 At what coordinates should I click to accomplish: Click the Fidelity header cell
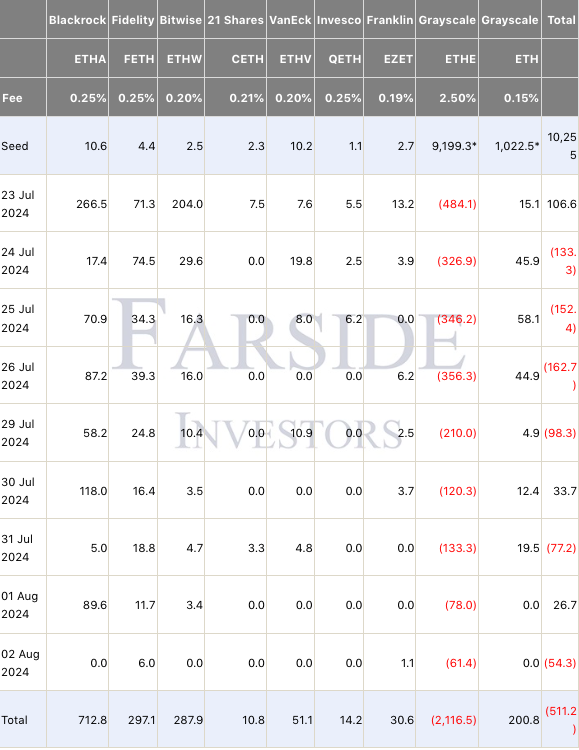[x=133, y=20]
